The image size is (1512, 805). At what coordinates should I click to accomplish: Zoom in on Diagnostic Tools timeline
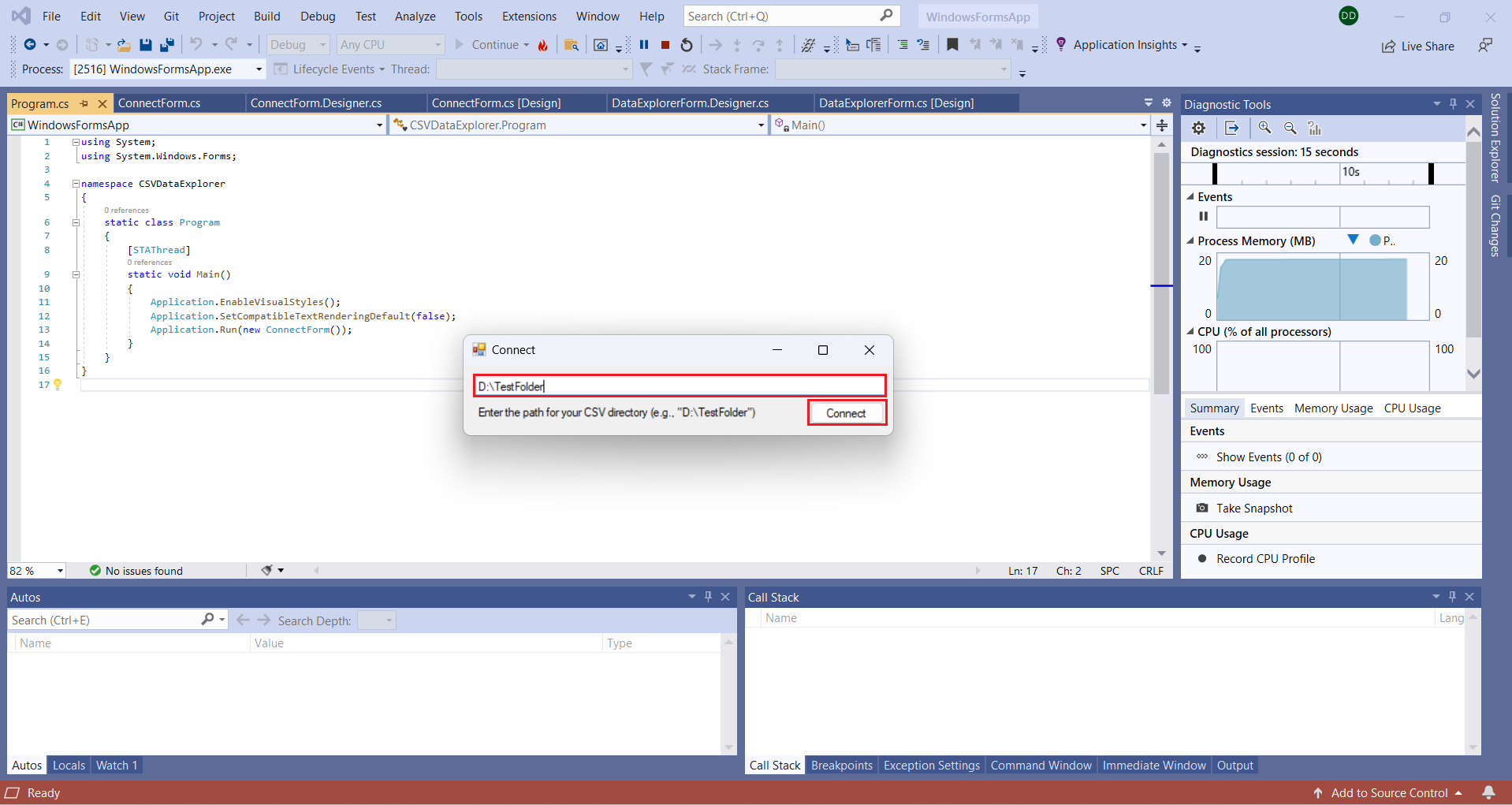1264,128
